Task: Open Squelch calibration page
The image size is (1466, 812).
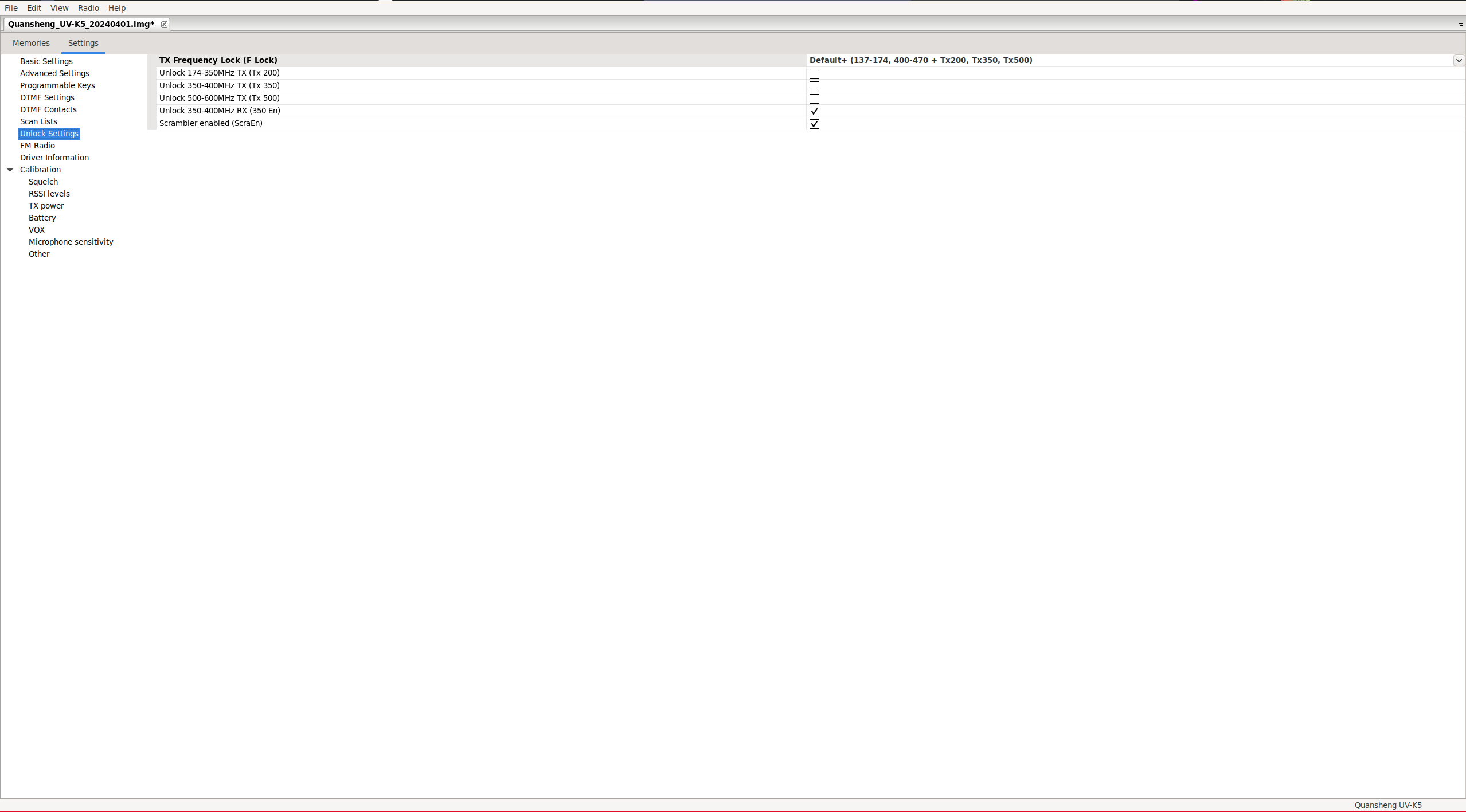Action: (x=43, y=182)
